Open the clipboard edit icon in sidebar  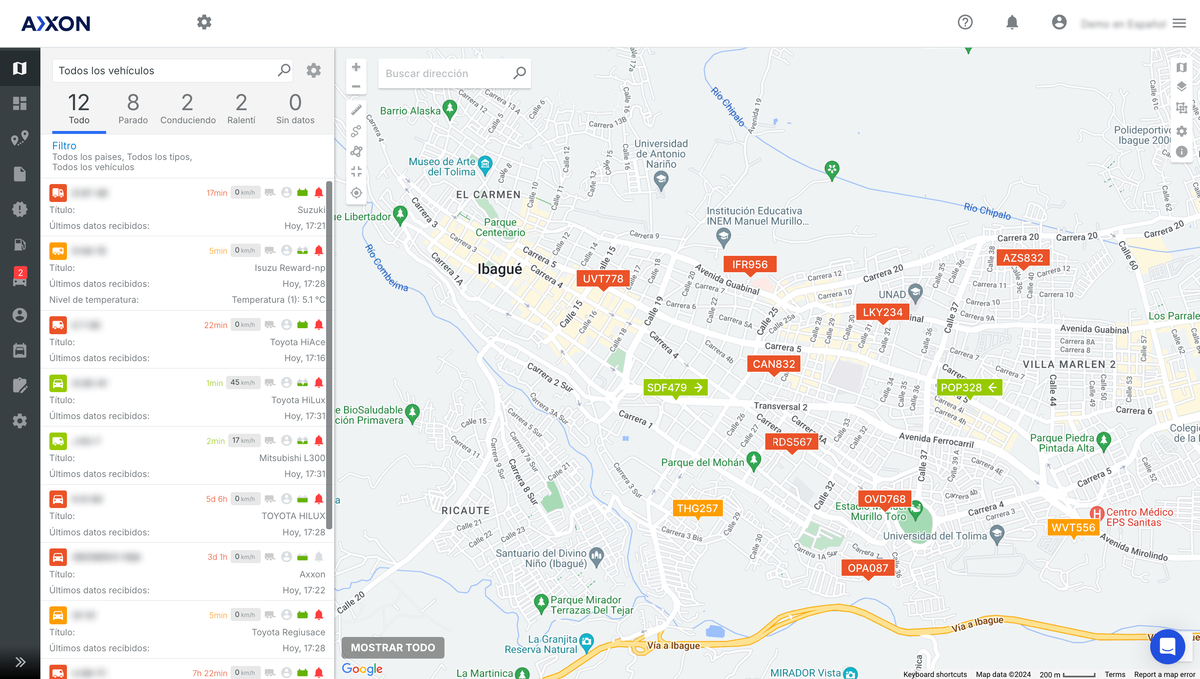[x=20, y=385]
